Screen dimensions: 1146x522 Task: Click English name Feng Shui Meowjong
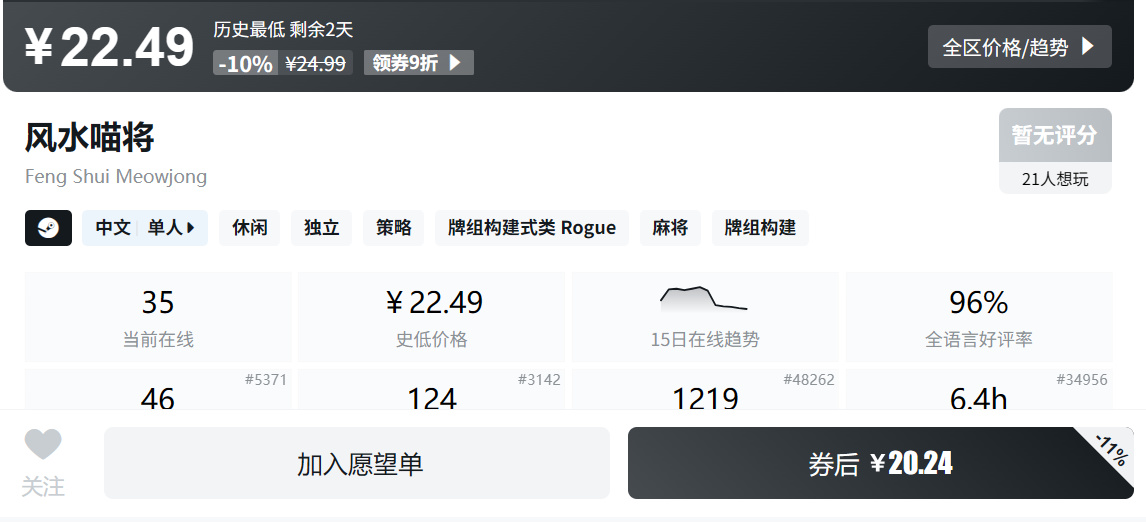(115, 177)
